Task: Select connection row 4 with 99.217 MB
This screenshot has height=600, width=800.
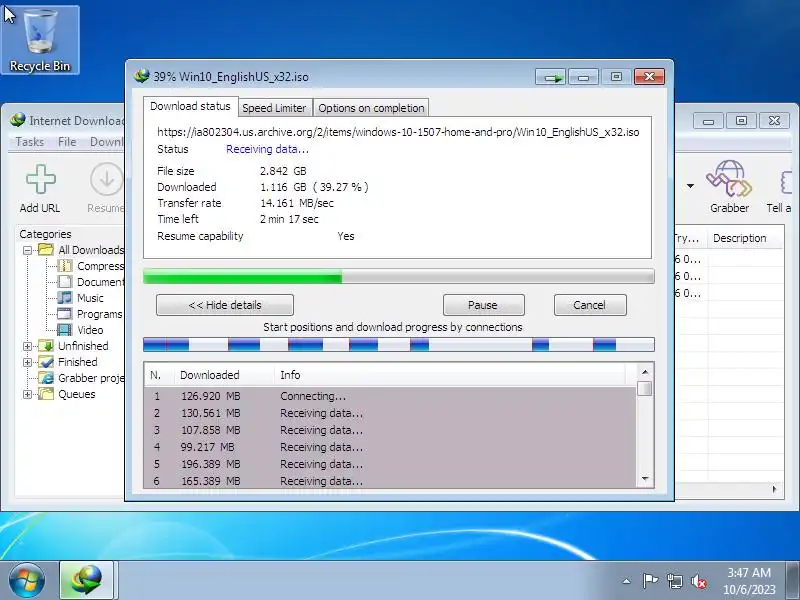Action: (390, 447)
